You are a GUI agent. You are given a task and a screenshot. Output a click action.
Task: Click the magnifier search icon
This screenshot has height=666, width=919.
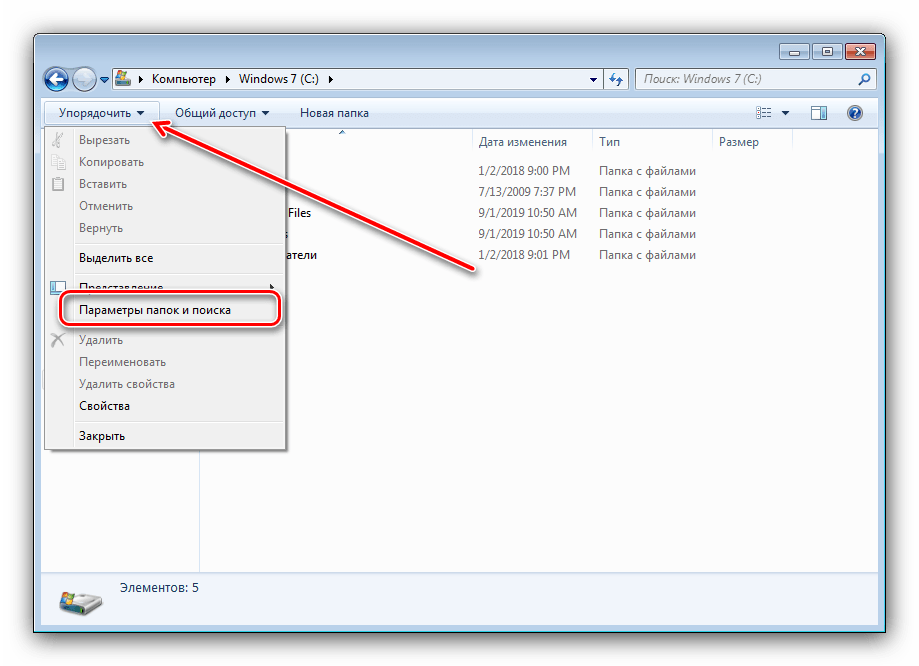point(864,79)
